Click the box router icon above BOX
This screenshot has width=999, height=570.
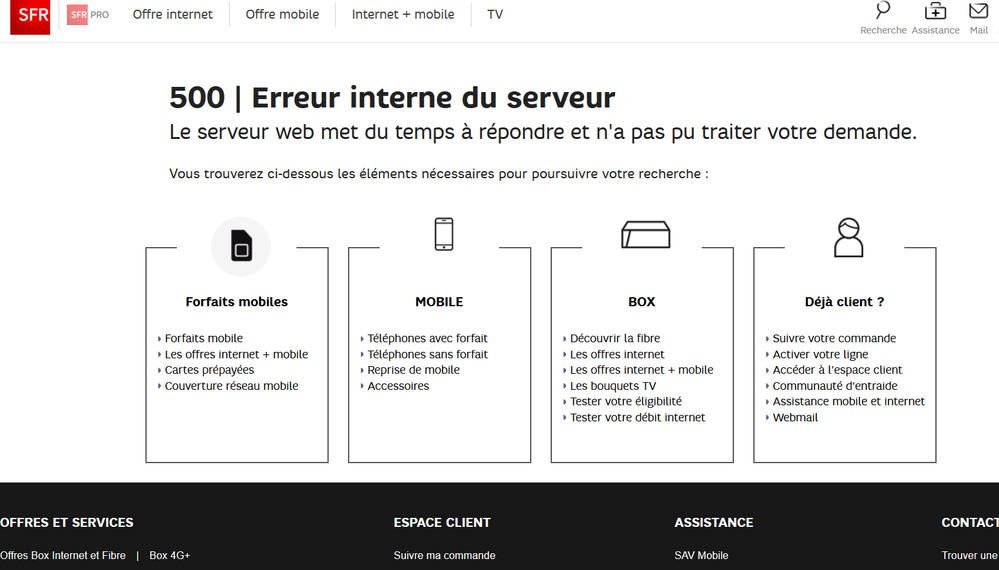(645, 235)
